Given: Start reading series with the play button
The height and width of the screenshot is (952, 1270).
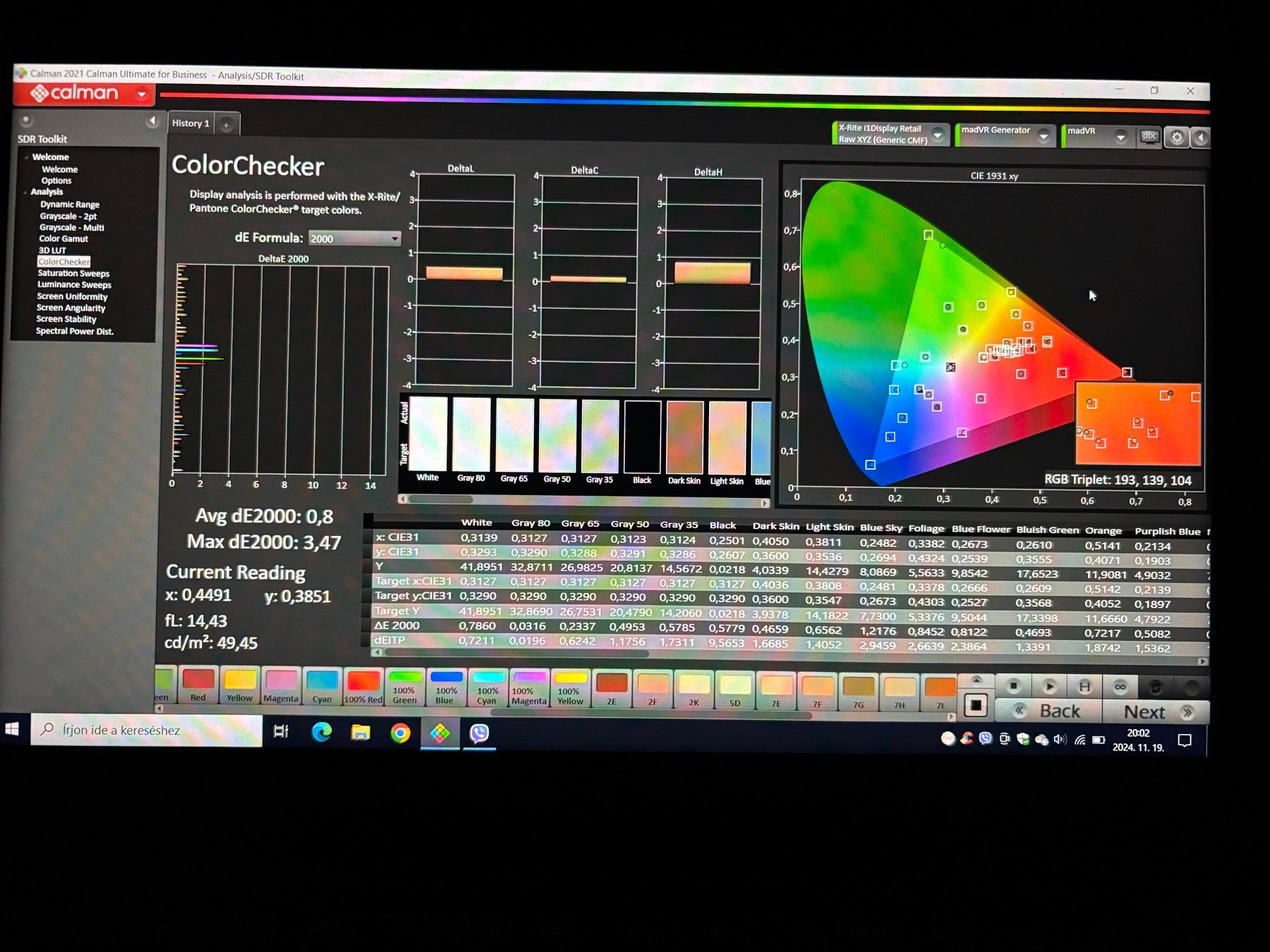Looking at the screenshot, I should (x=1049, y=686).
